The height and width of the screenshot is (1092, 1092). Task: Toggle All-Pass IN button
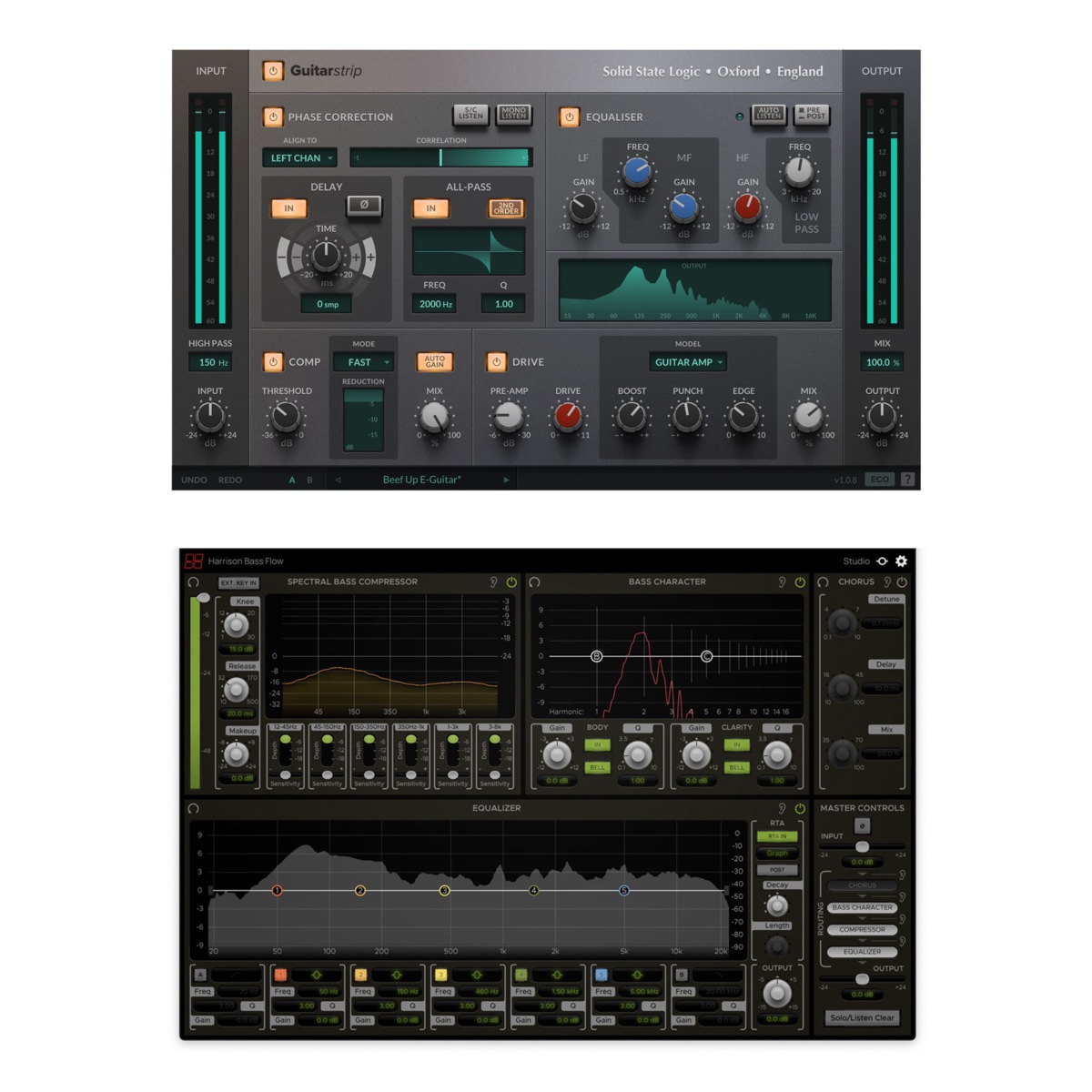[431, 208]
